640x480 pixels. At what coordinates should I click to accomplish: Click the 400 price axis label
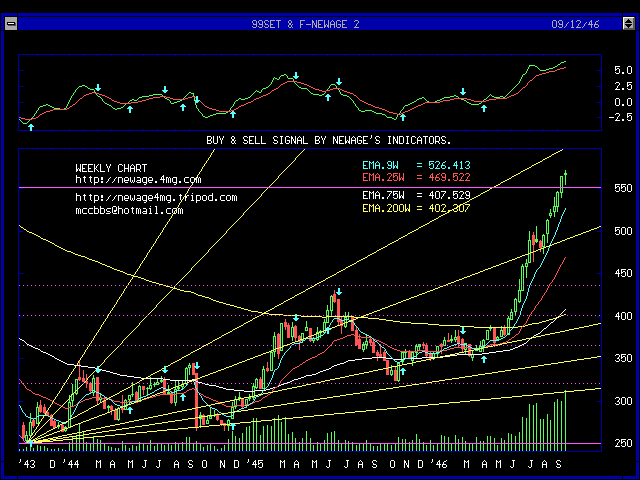(x=623, y=316)
